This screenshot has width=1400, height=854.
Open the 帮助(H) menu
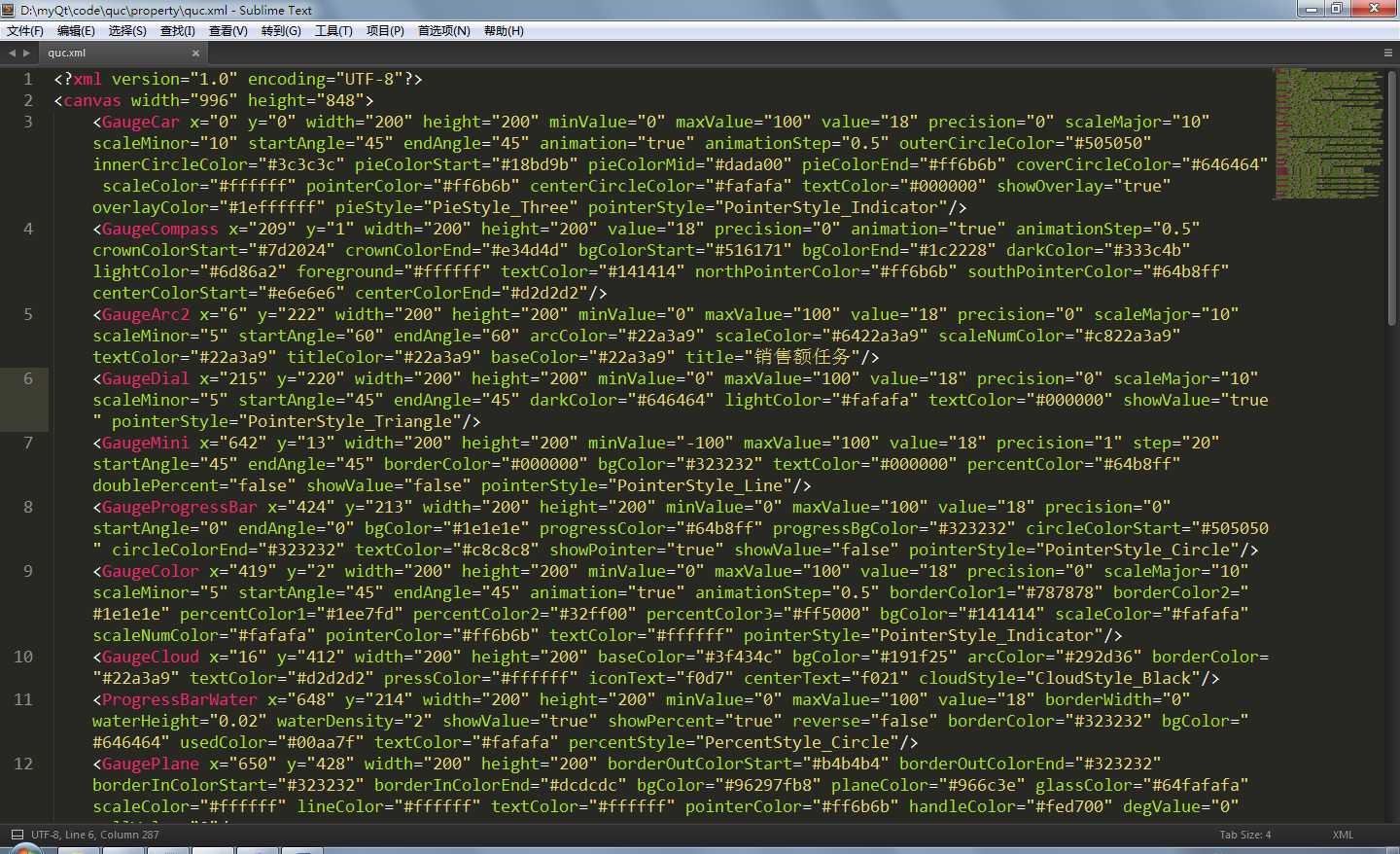[x=504, y=31]
